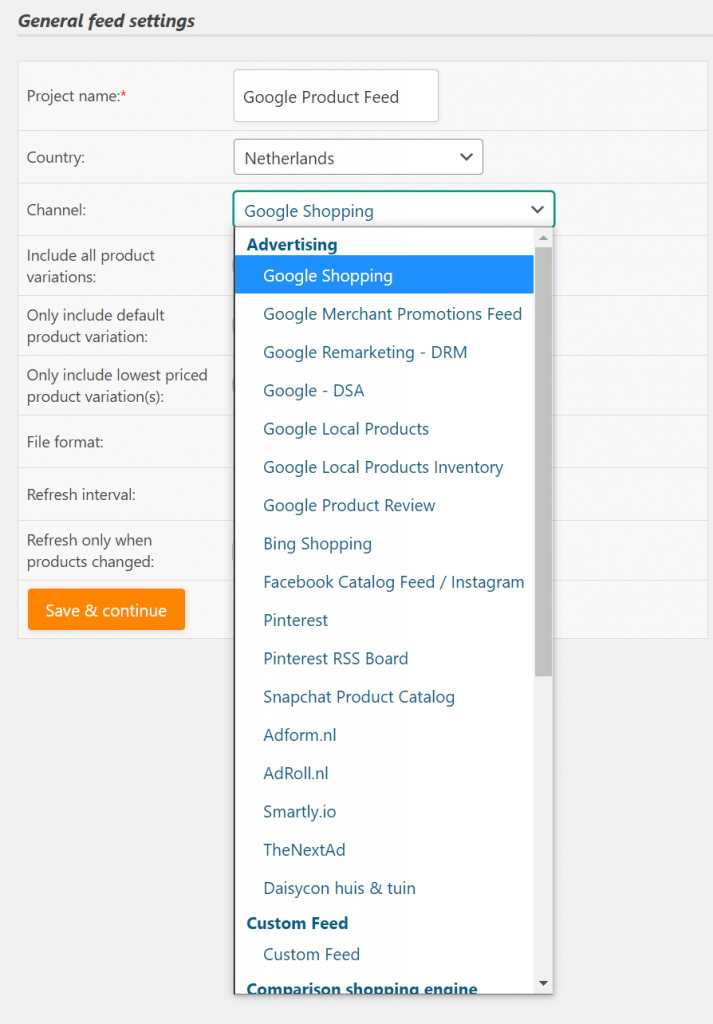713x1024 pixels.
Task: Click the Channel chevron arrow
Action: (537, 210)
